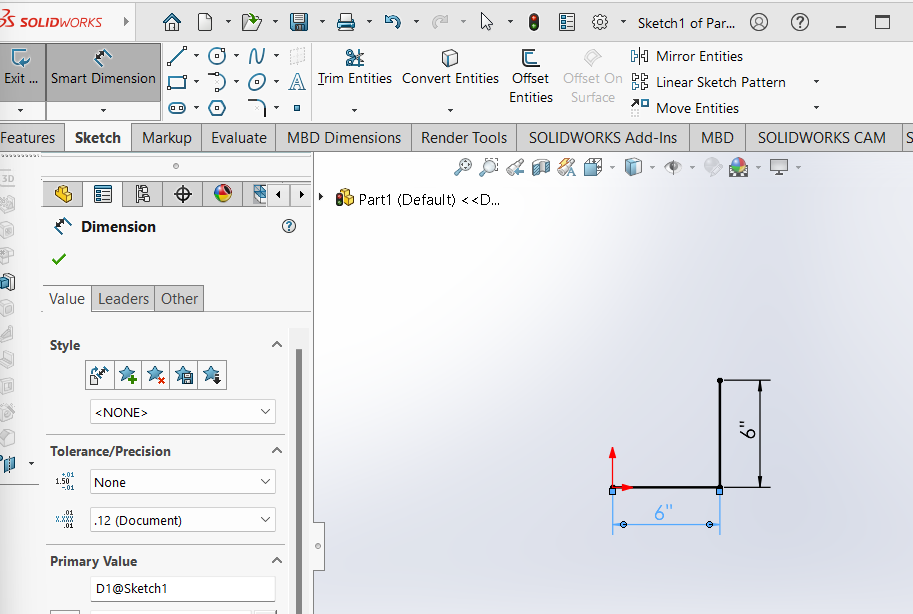913x614 pixels.
Task: Select the Line sketch tool
Action: 177,57
